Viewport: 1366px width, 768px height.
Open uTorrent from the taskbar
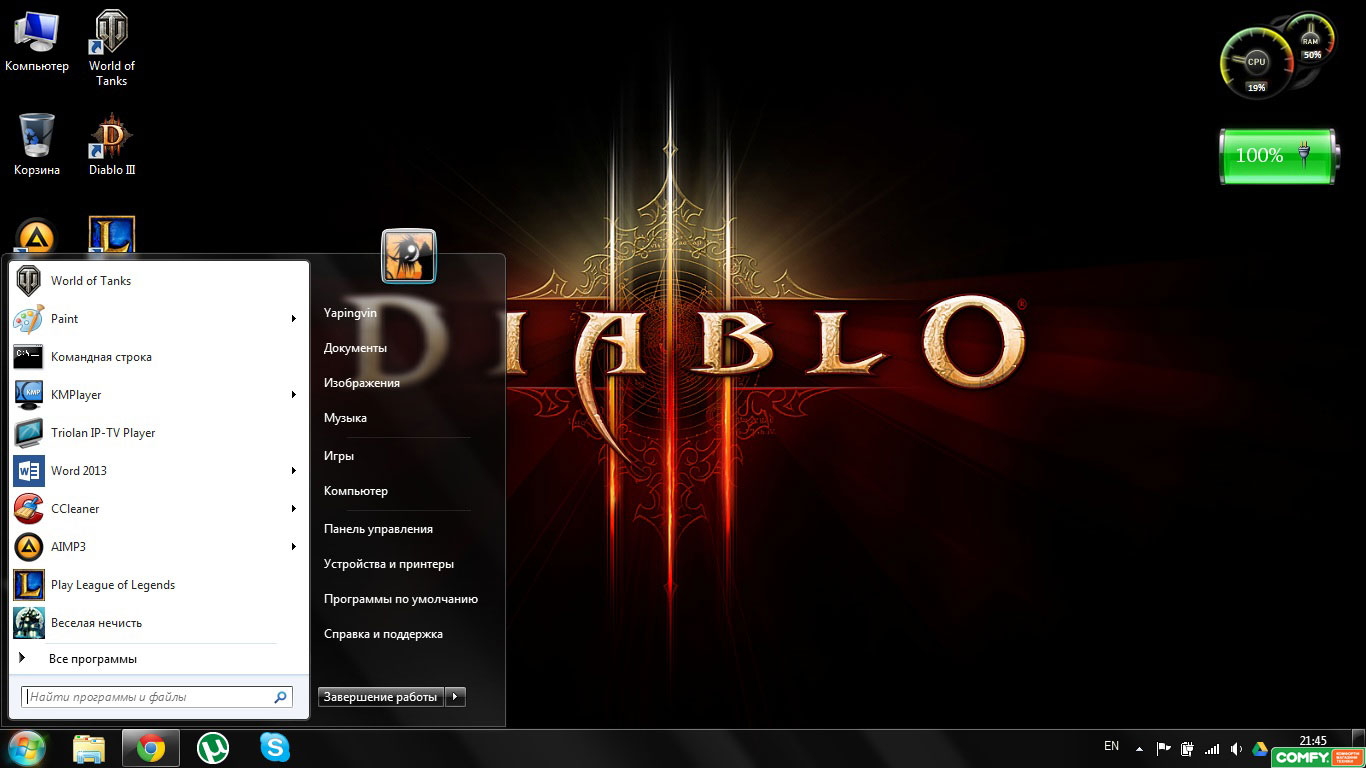(213, 748)
